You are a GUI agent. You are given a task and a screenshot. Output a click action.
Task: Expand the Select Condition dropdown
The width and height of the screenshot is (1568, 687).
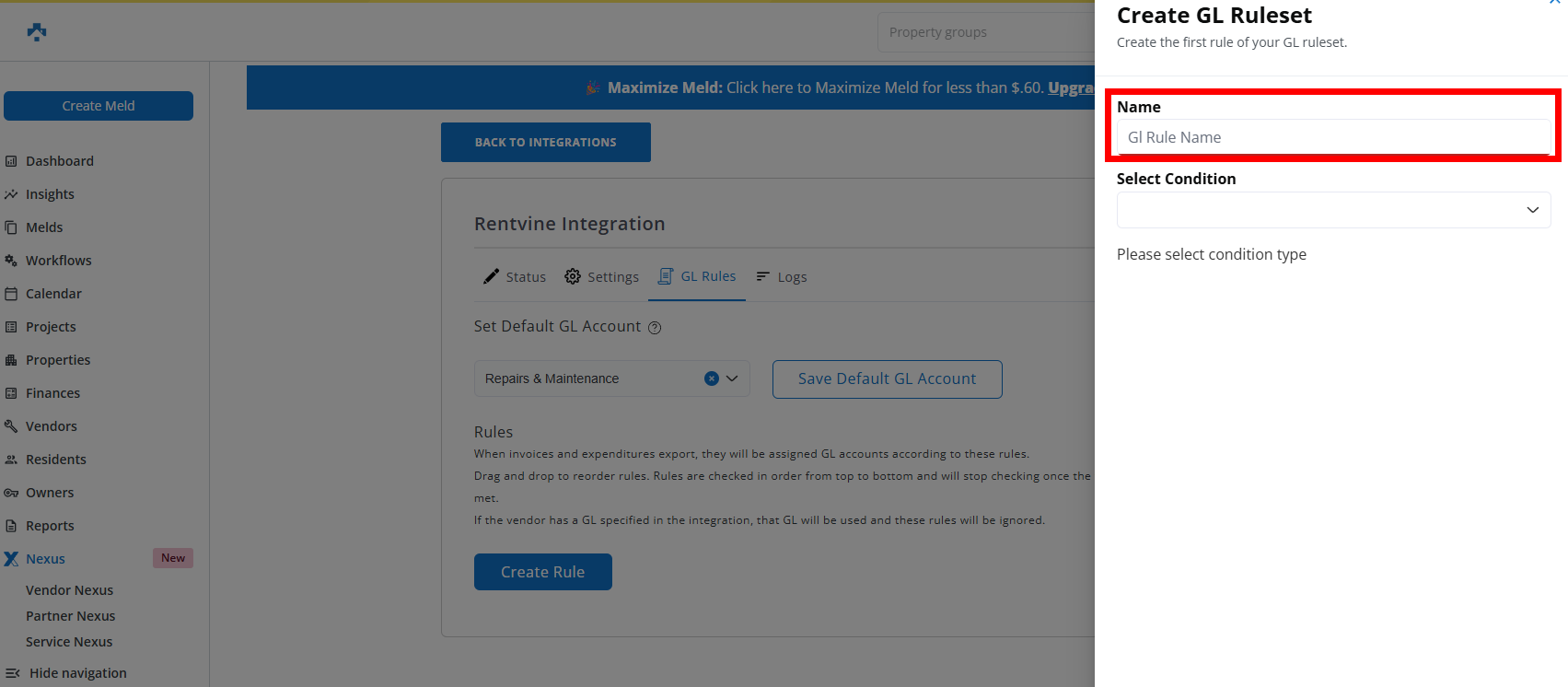click(1333, 210)
